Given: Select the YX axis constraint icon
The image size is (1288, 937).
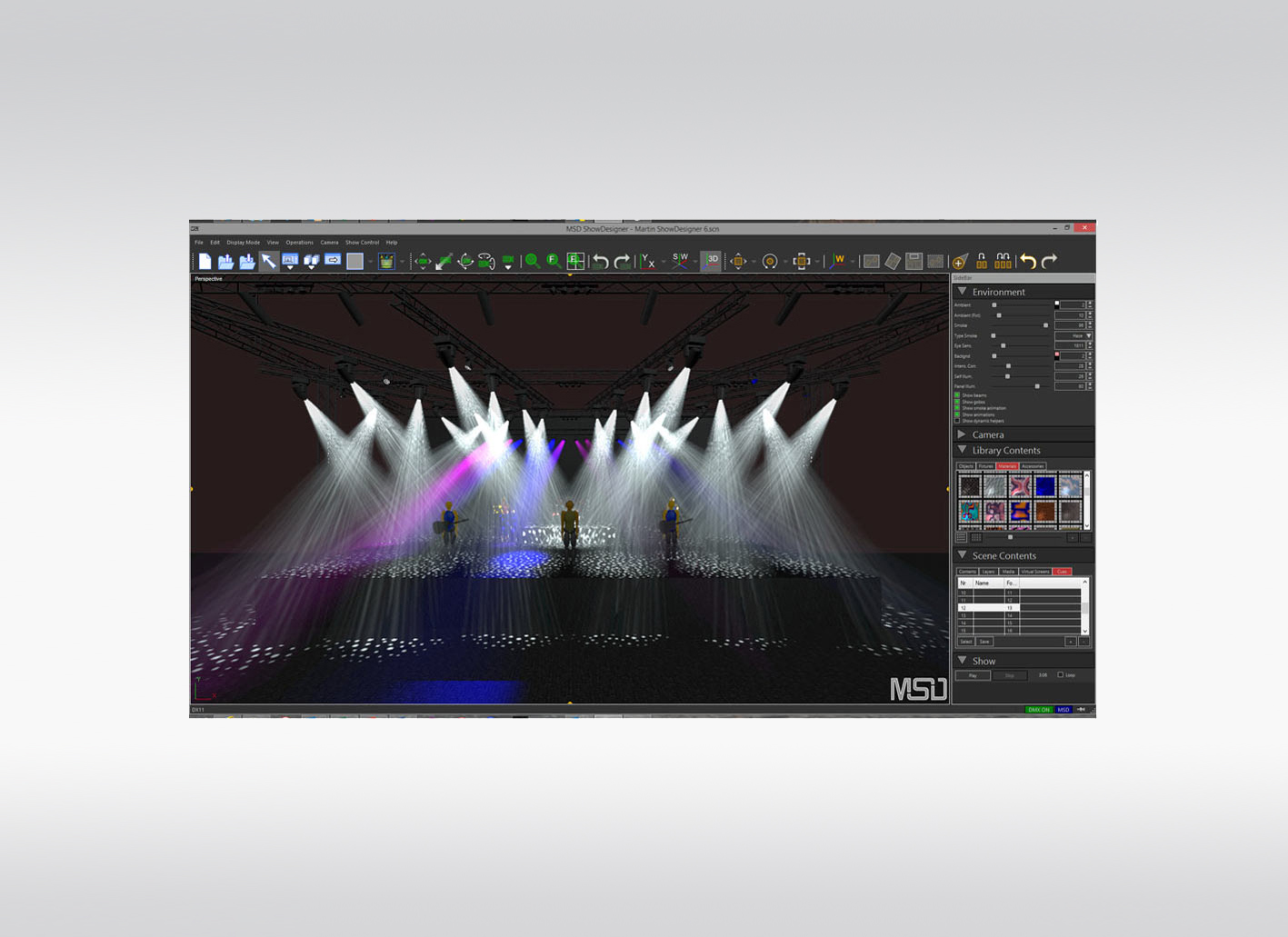Looking at the screenshot, I should coord(647,261).
